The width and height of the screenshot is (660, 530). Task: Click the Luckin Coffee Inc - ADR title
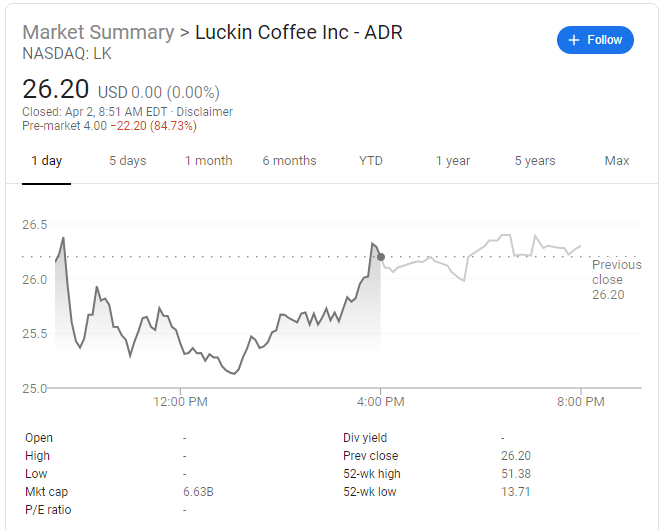tap(299, 32)
